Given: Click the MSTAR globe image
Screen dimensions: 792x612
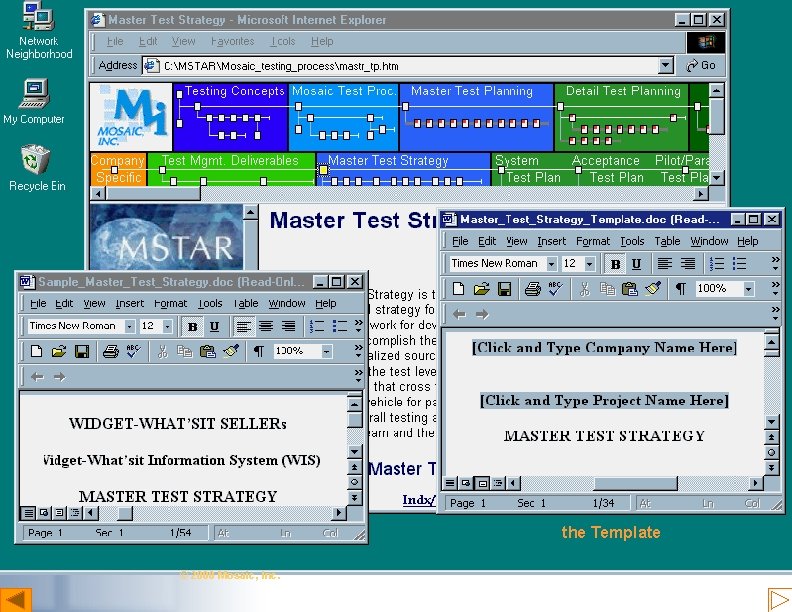Looking at the screenshot, I should [x=167, y=237].
